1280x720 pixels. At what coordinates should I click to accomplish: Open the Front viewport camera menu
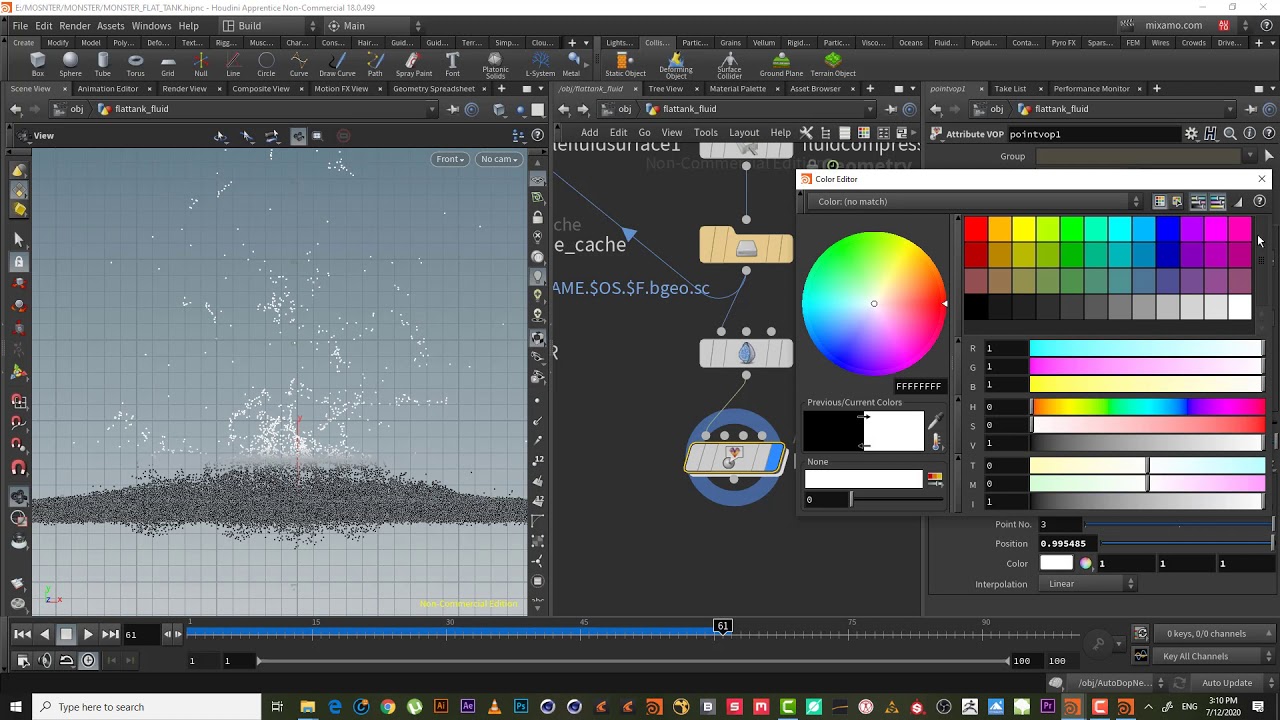[x=450, y=159]
